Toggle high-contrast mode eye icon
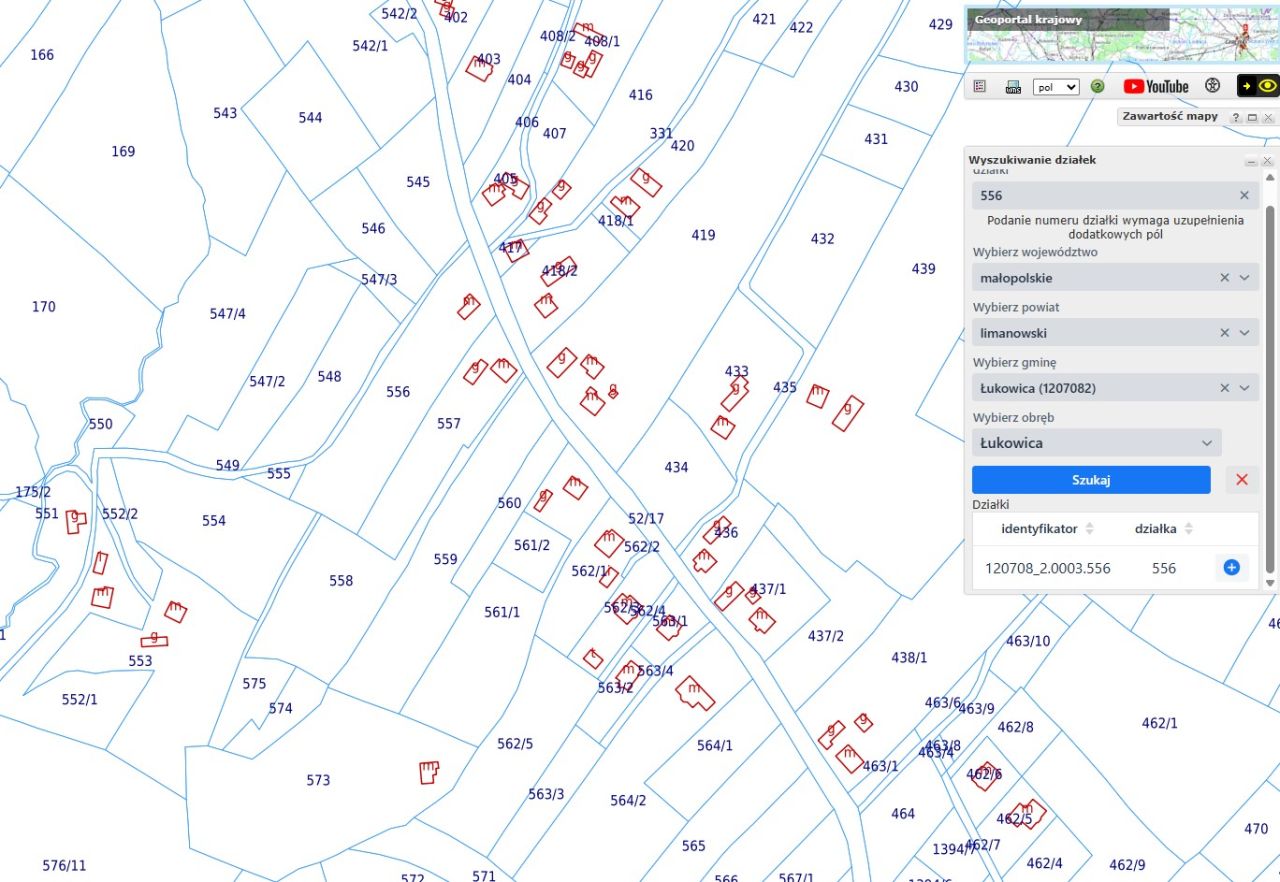The width and height of the screenshot is (1280, 882). 1258,86
